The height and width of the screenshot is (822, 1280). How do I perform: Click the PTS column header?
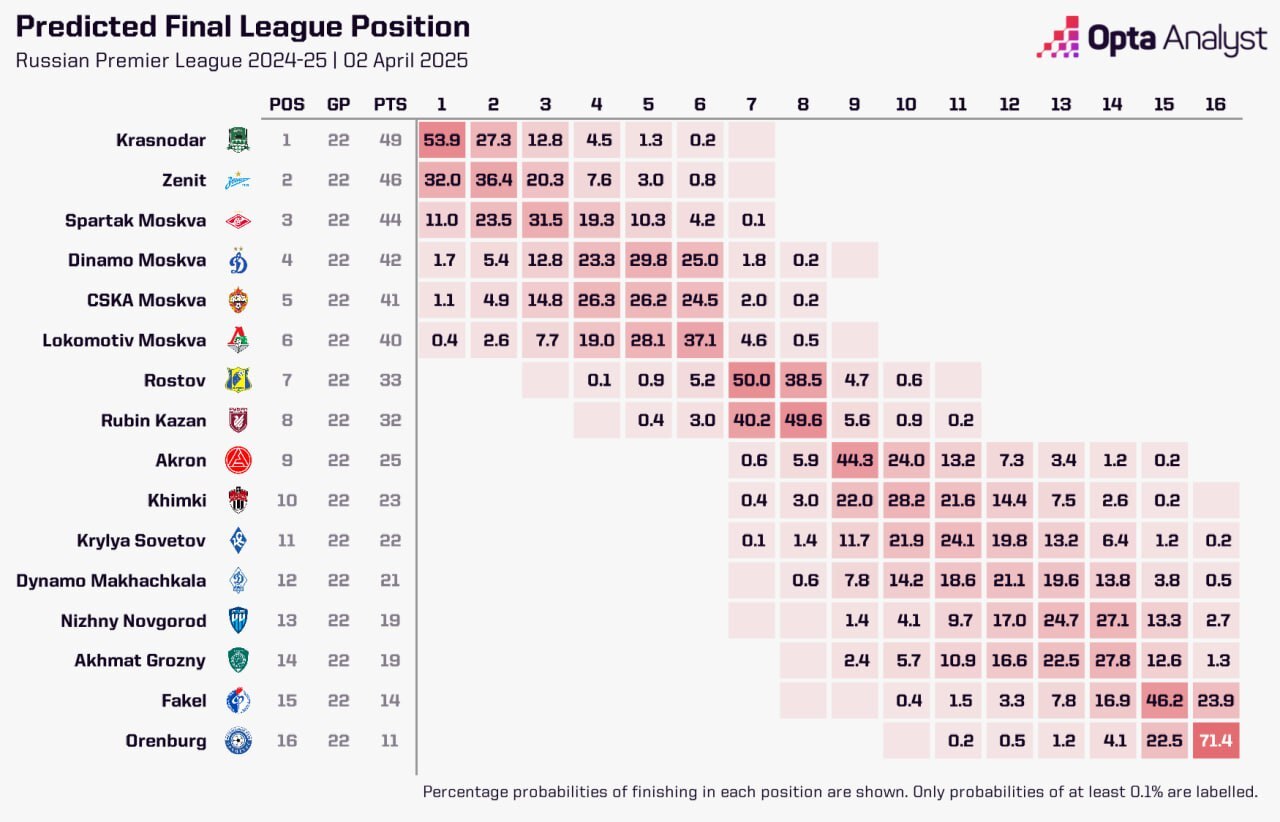[390, 104]
